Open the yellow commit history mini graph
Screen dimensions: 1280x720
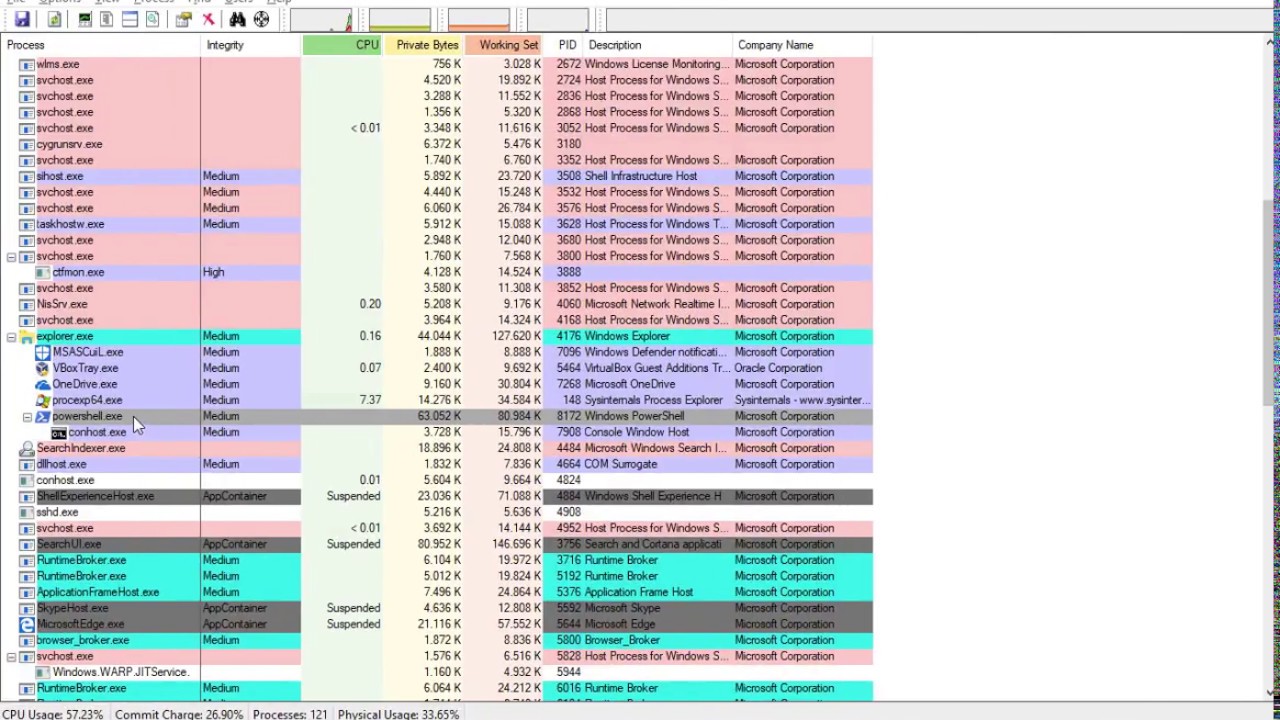click(400, 19)
